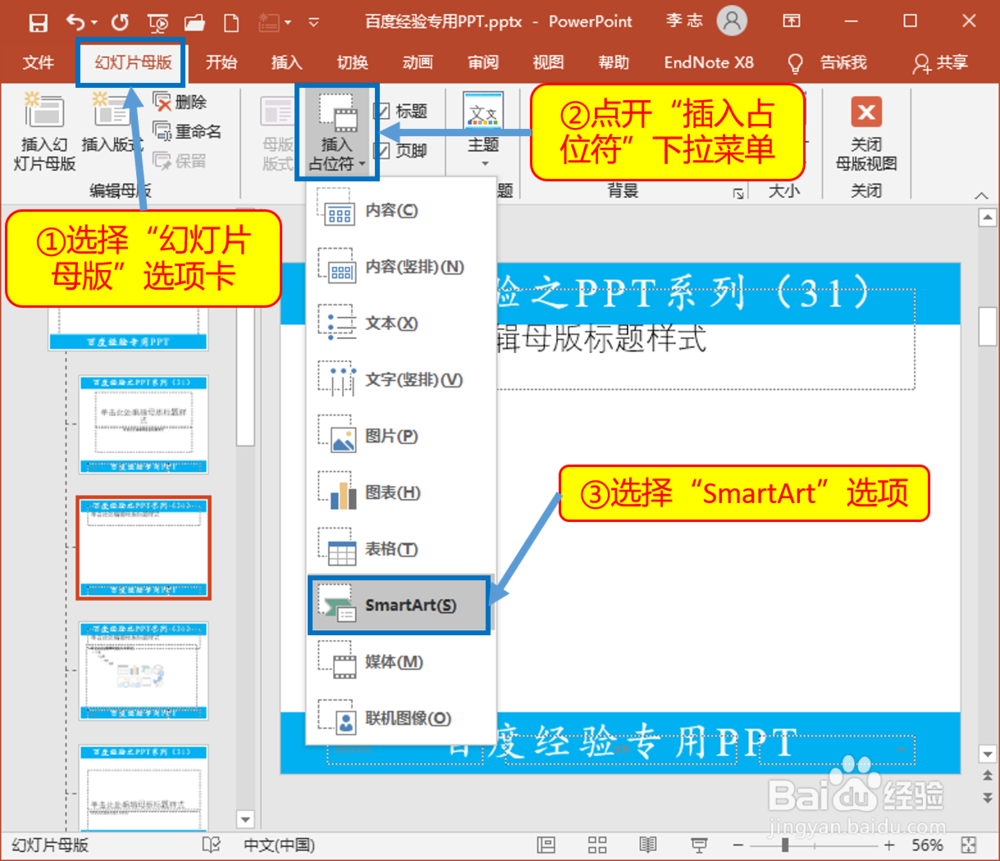Viewport: 1000px width, 861px height.
Task: Start Slide Show from status bar
Action: click(699, 846)
